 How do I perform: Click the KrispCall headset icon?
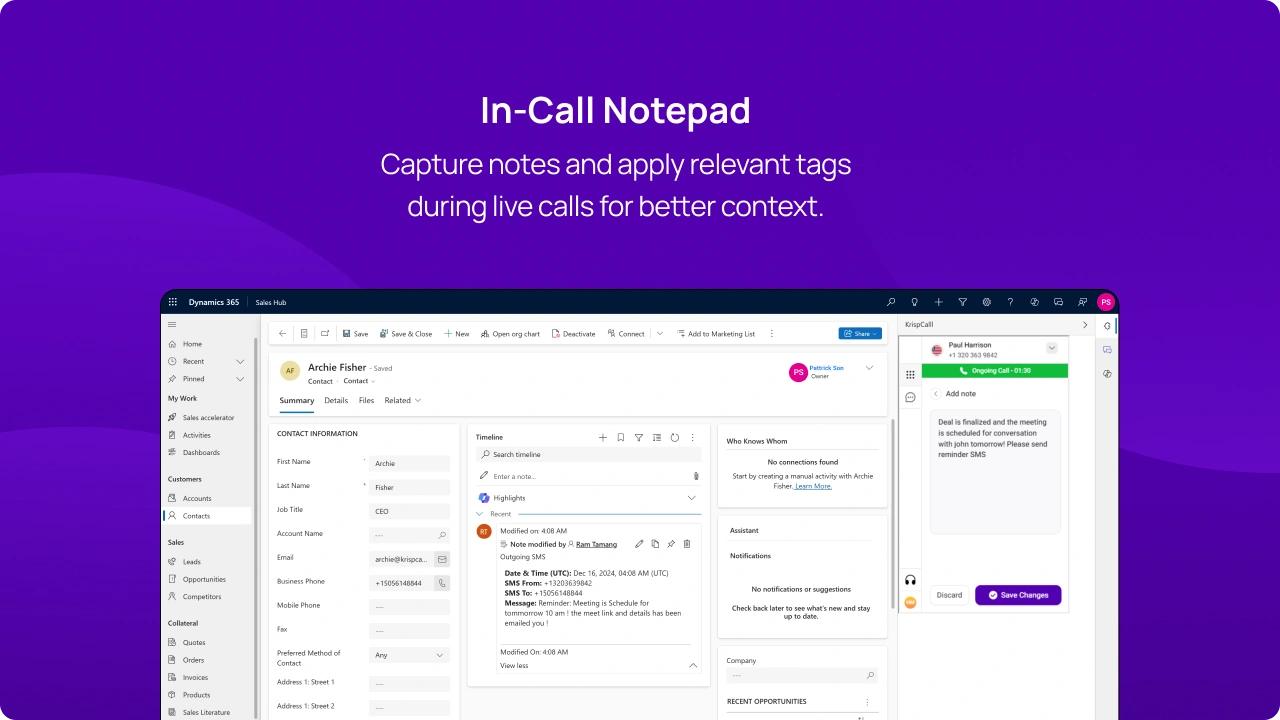coord(910,580)
